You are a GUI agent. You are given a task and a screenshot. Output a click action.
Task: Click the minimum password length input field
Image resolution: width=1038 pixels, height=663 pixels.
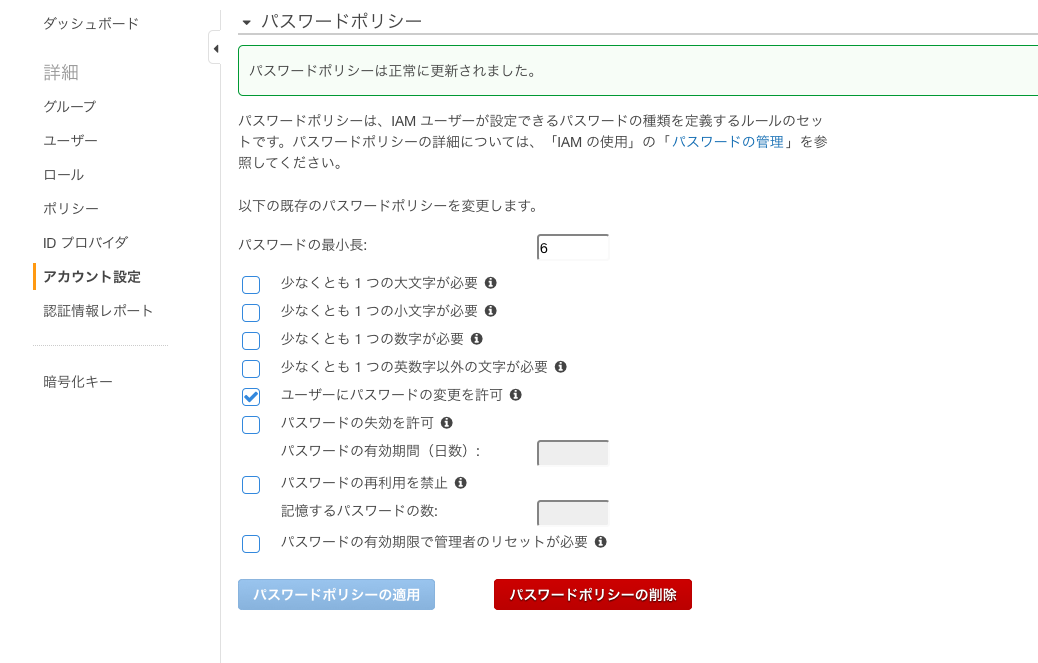[573, 247]
